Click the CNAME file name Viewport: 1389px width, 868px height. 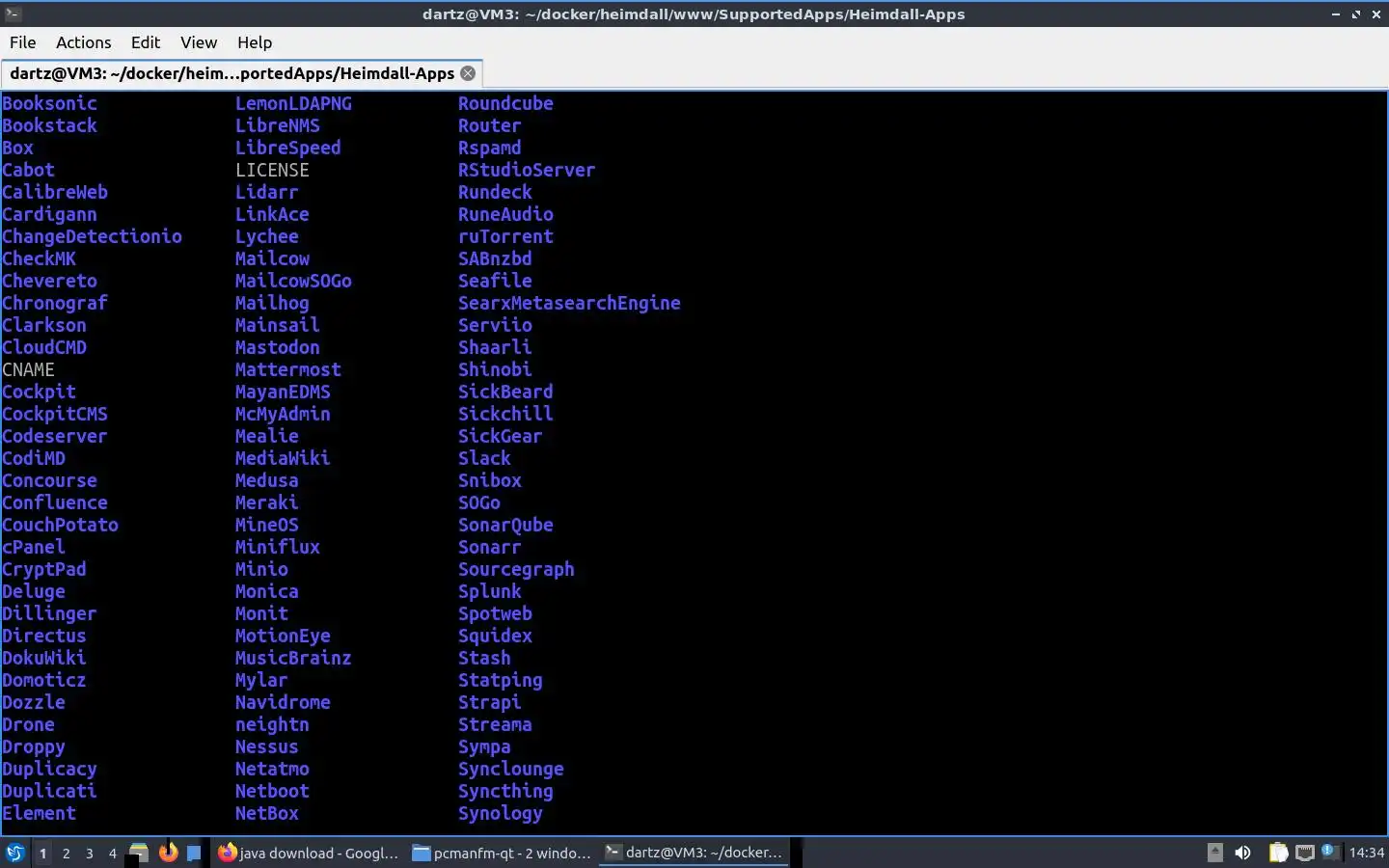coord(28,369)
